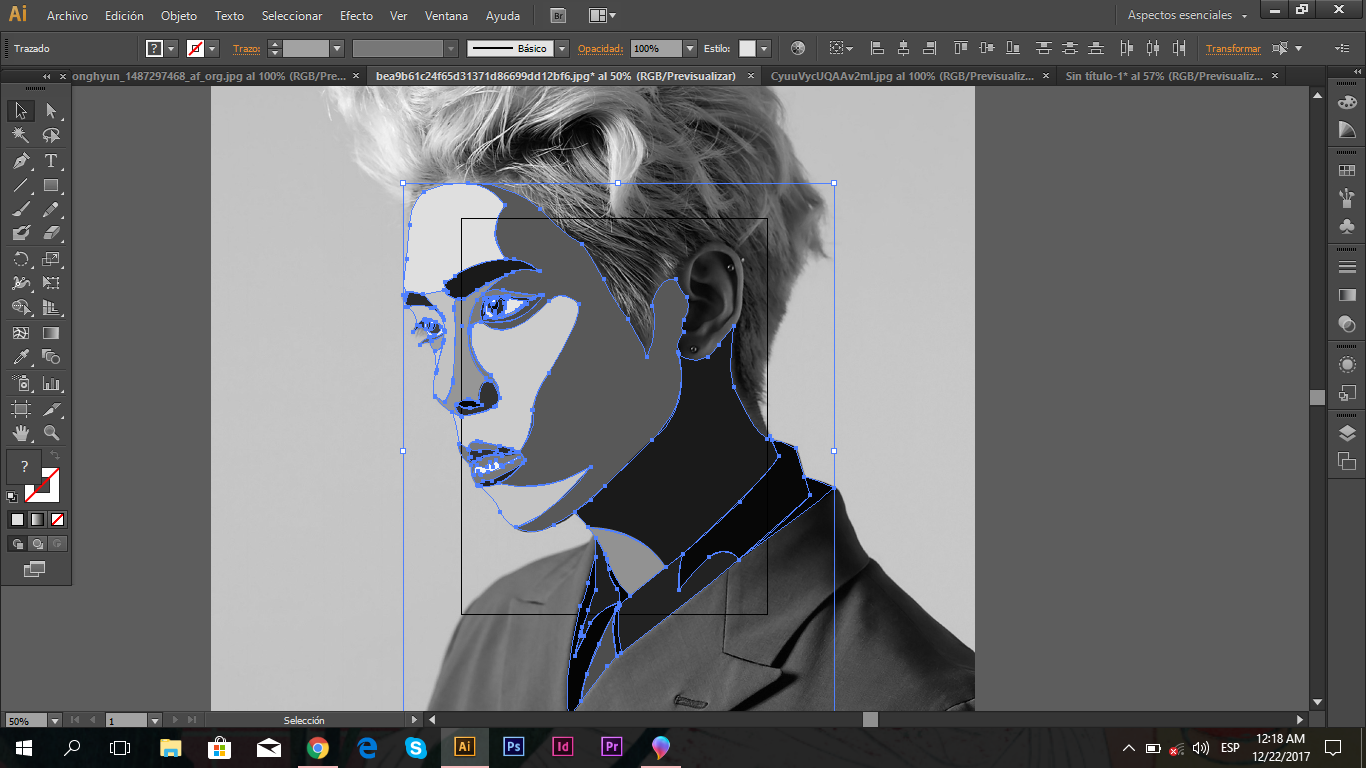
Task: Click the Transformar link
Action: [x=1233, y=48]
